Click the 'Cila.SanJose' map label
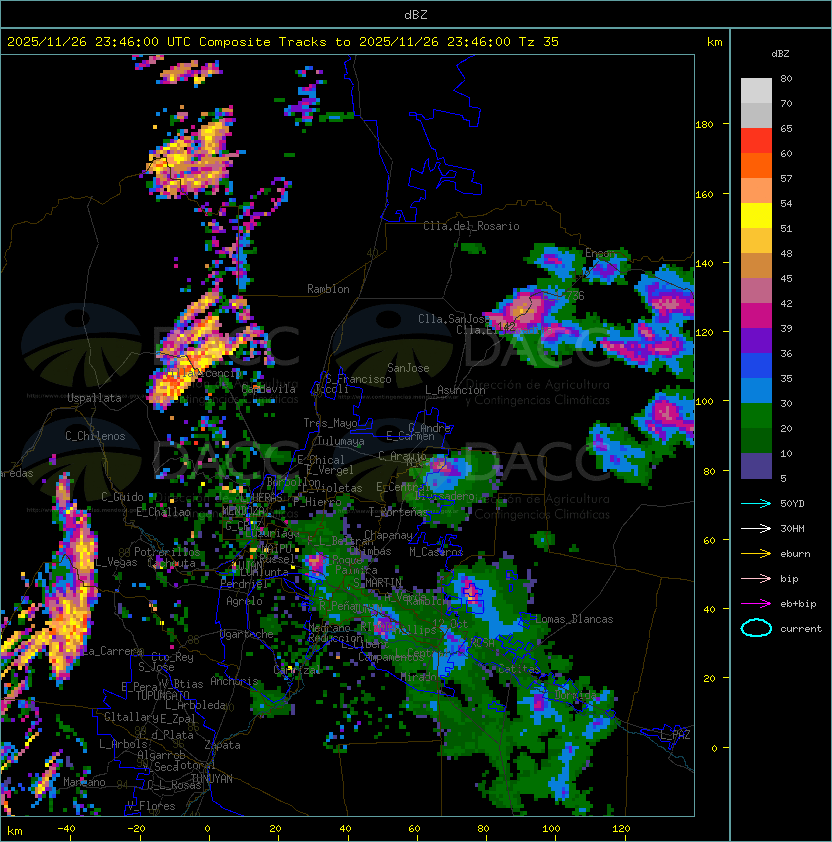The image size is (832, 842). point(452,319)
